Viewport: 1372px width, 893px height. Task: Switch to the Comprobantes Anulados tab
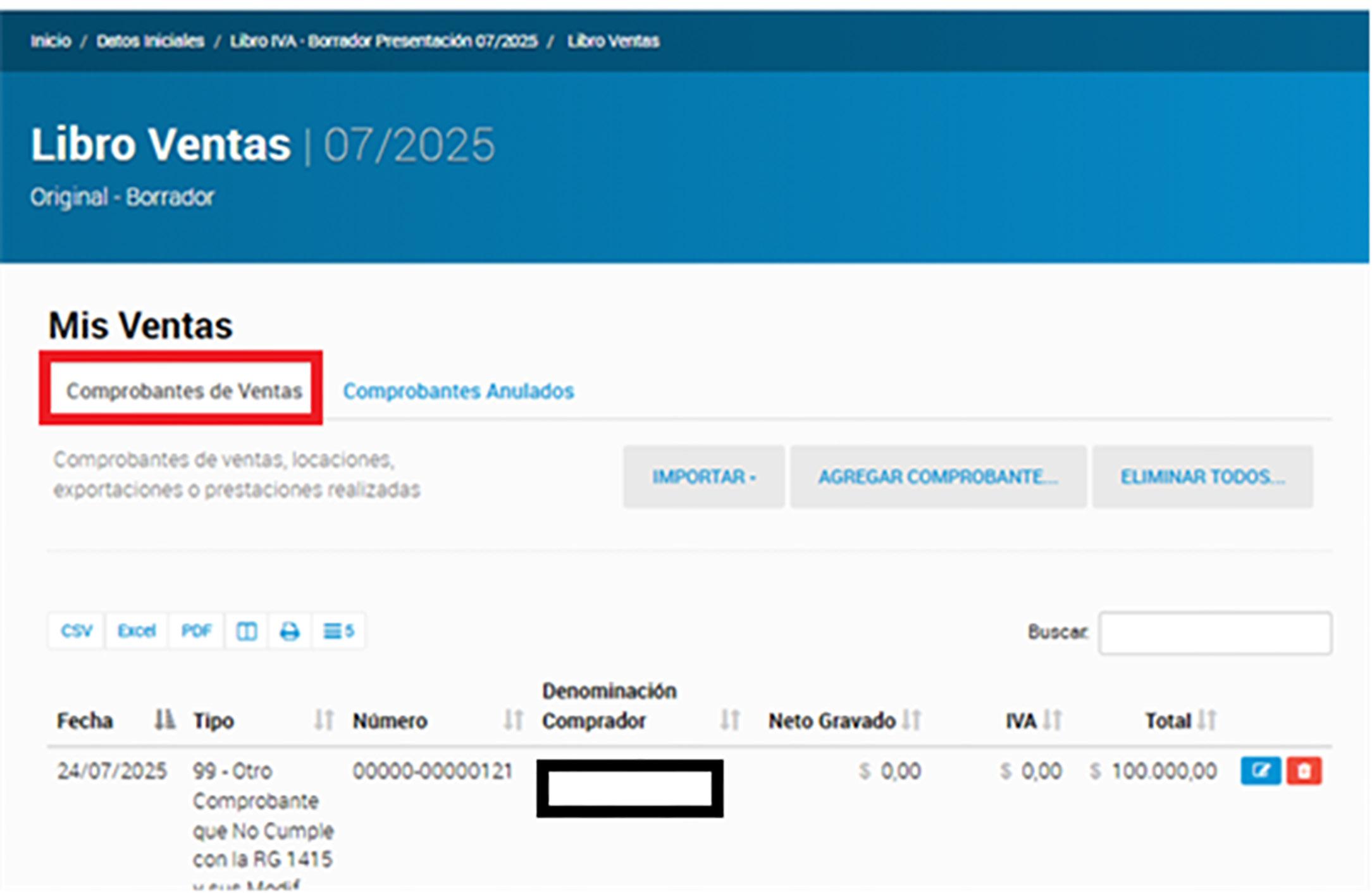point(458,391)
